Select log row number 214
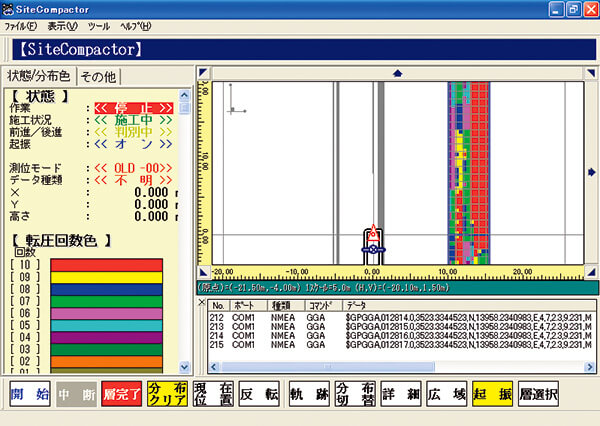The image size is (600, 426). click(x=402, y=336)
